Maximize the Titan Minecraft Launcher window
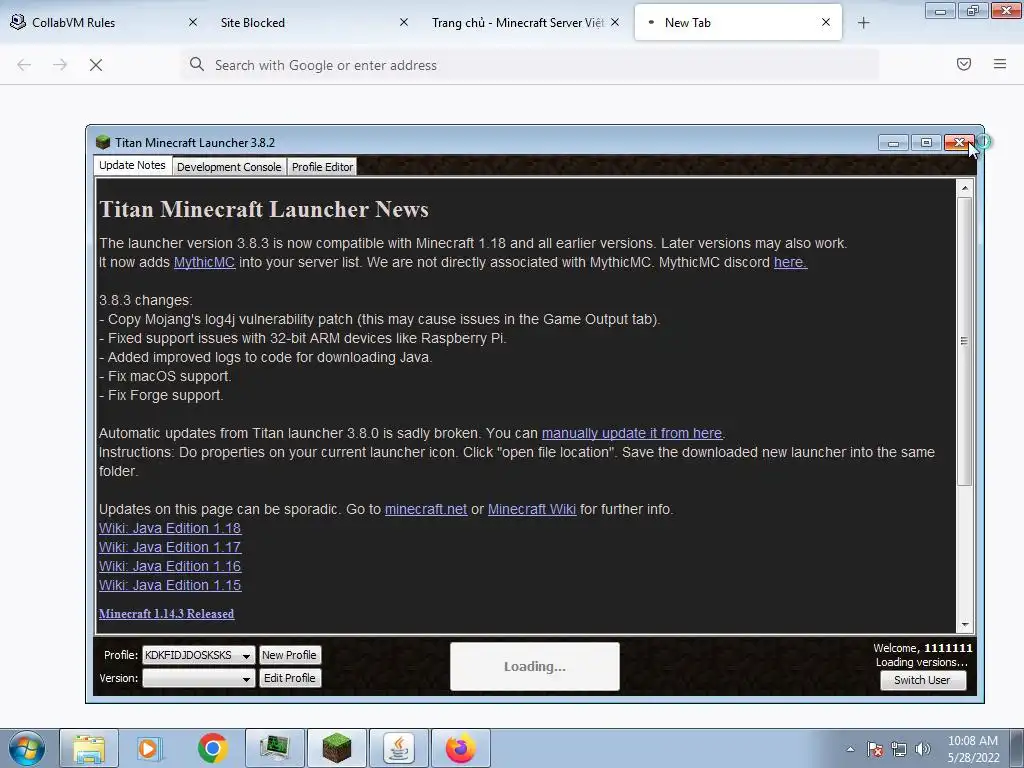1024x768 pixels. point(926,142)
